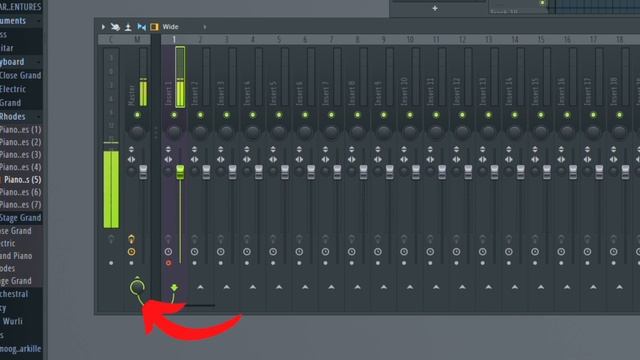Swap left-right channels on Insert 8
640x360 pixels.
[351, 160]
